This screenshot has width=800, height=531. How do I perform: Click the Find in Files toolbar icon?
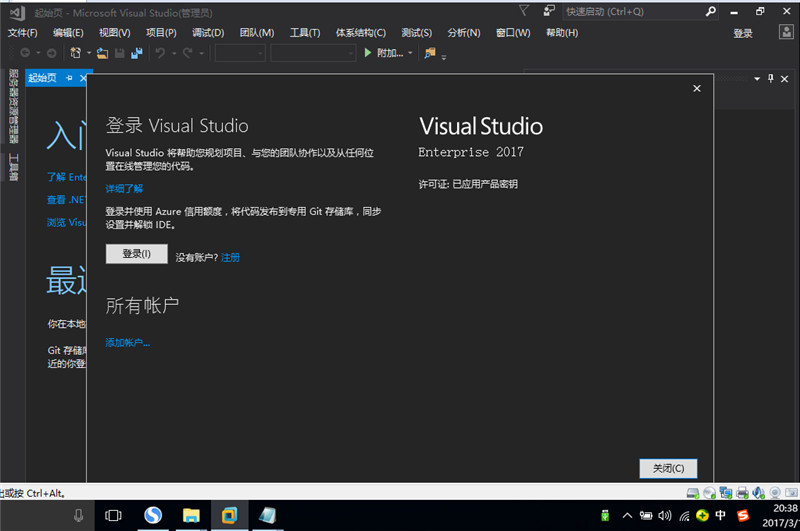click(x=430, y=53)
